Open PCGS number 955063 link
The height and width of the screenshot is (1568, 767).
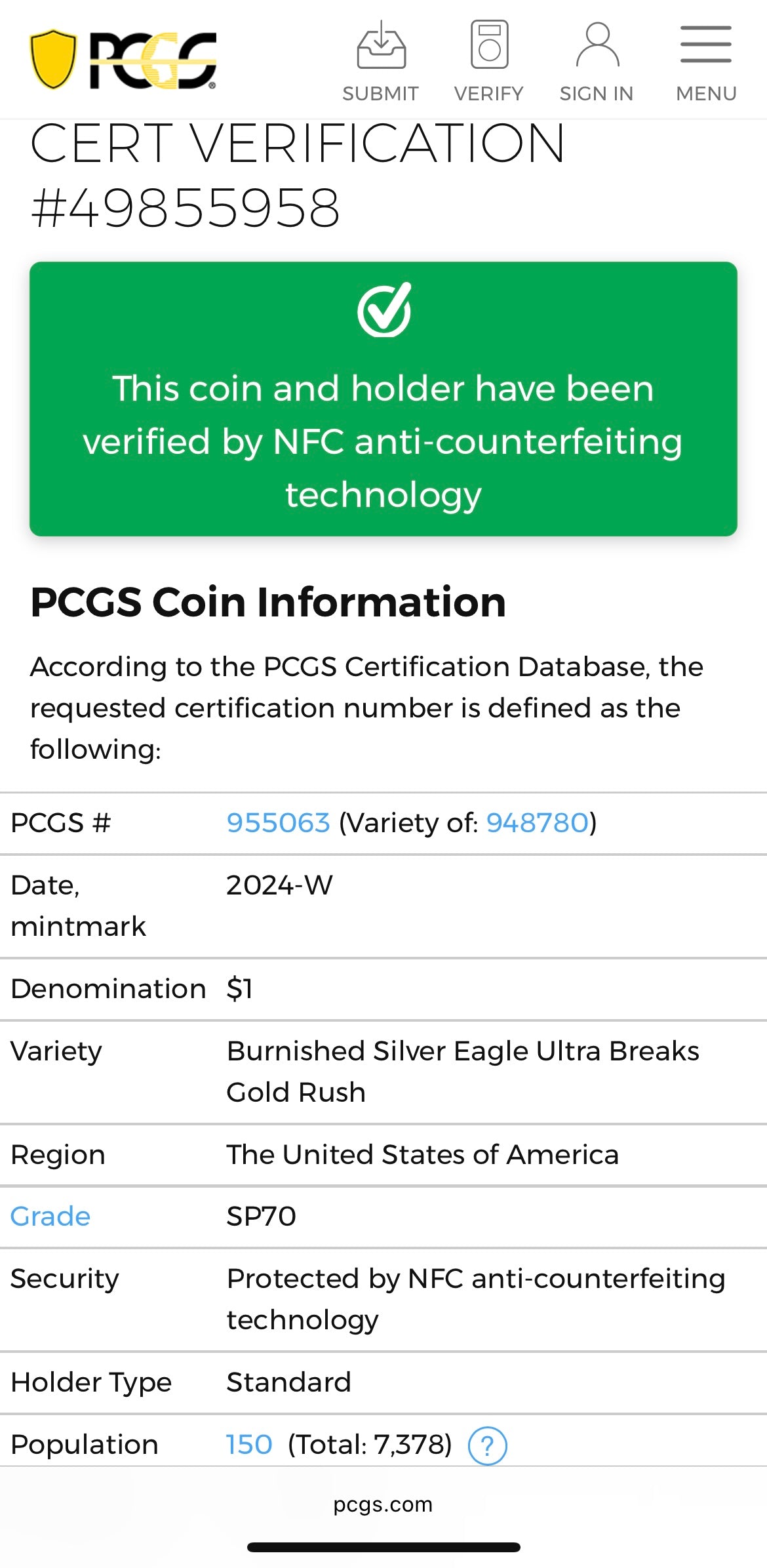point(278,823)
